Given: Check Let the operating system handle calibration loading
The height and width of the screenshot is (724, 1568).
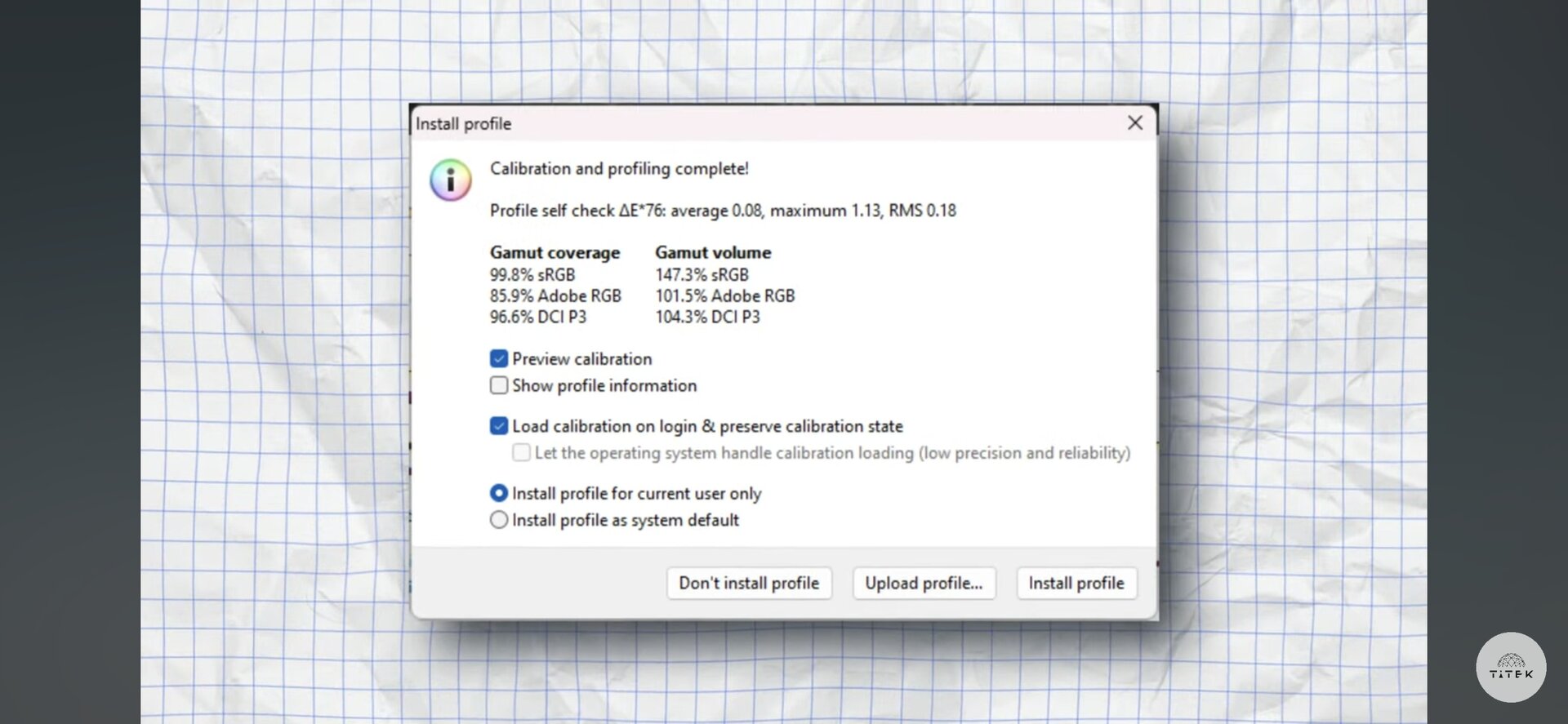Looking at the screenshot, I should point(521,453).
